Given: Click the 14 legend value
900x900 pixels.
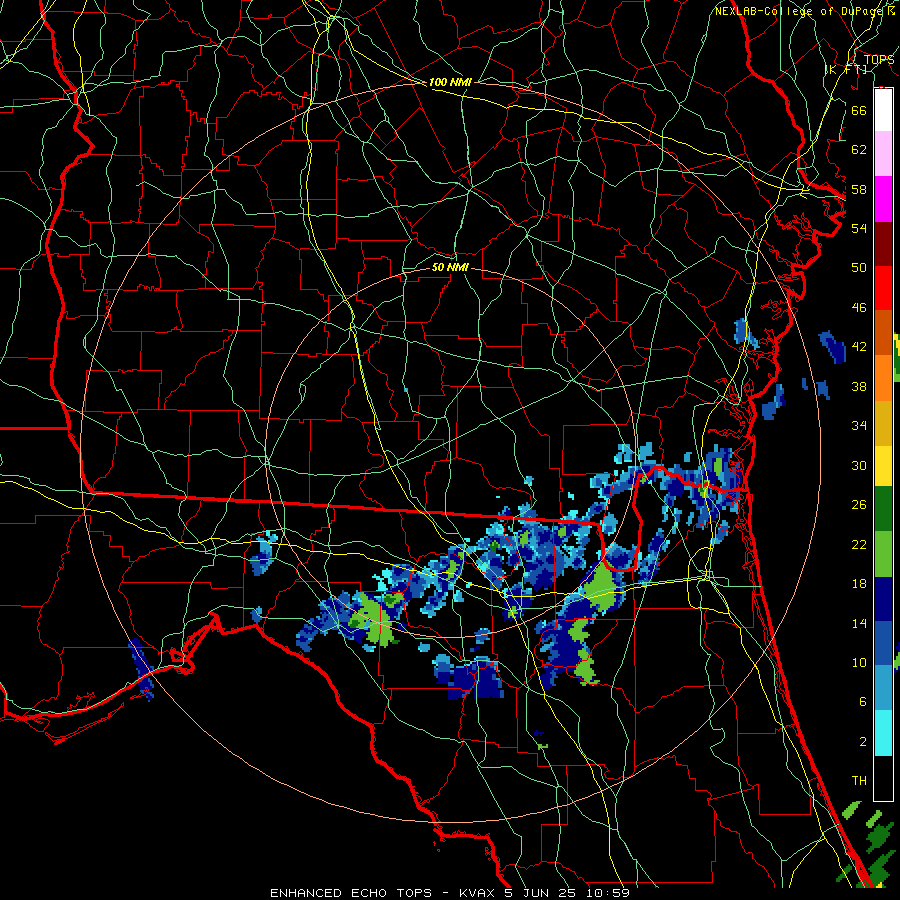Looking at the screenshot, I should [859, 623].
